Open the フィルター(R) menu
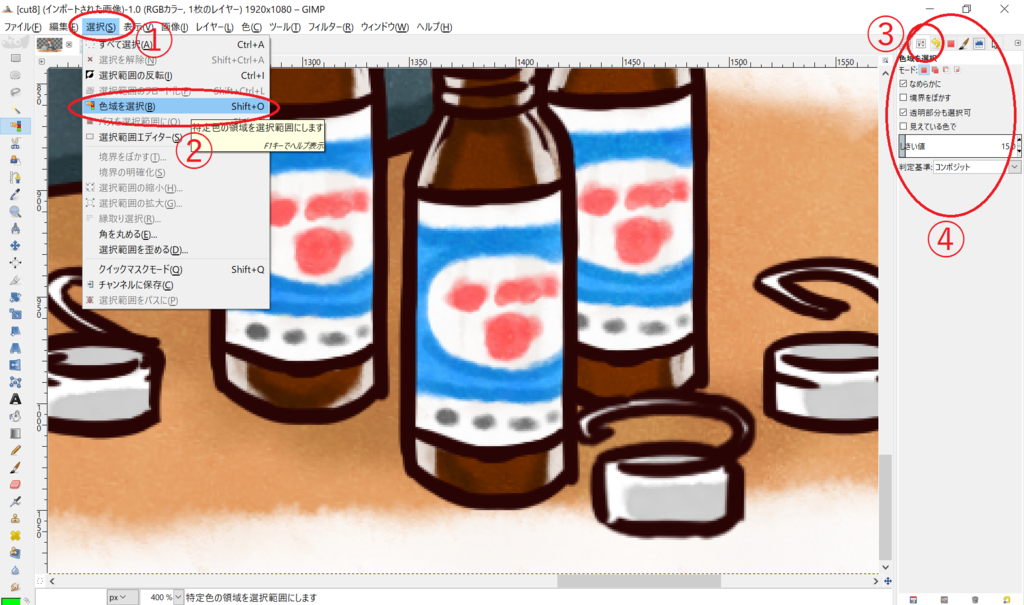 click(330, 27)
